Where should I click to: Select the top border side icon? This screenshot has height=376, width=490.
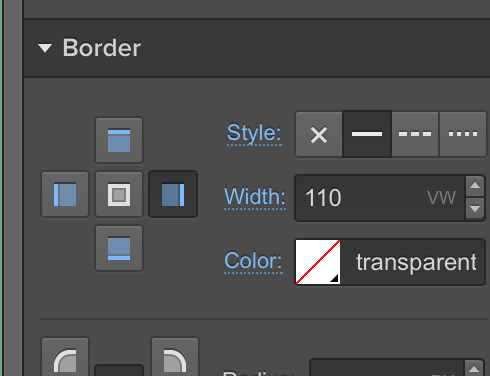click(x=119, y=140)
